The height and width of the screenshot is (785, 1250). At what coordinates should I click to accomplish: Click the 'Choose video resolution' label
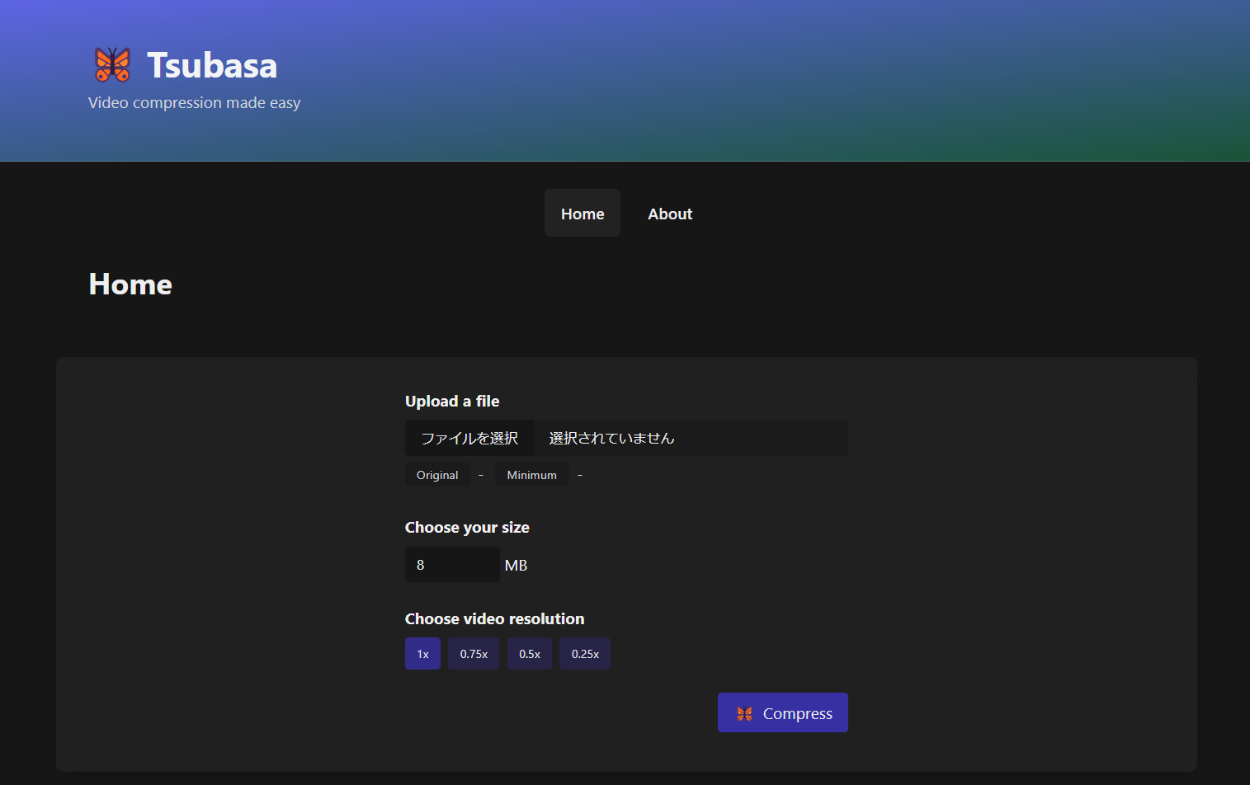[494, 619]
